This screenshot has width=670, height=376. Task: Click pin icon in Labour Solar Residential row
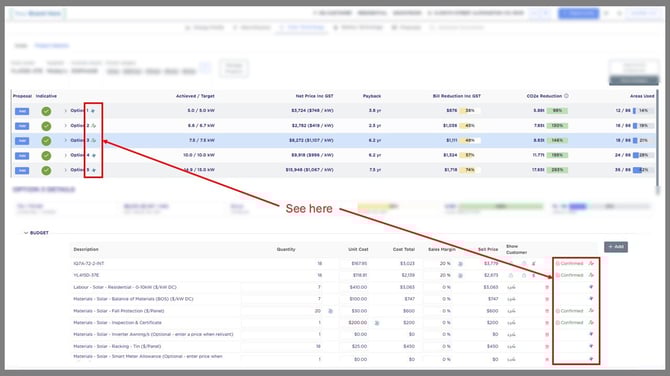(x=591, y=287)
